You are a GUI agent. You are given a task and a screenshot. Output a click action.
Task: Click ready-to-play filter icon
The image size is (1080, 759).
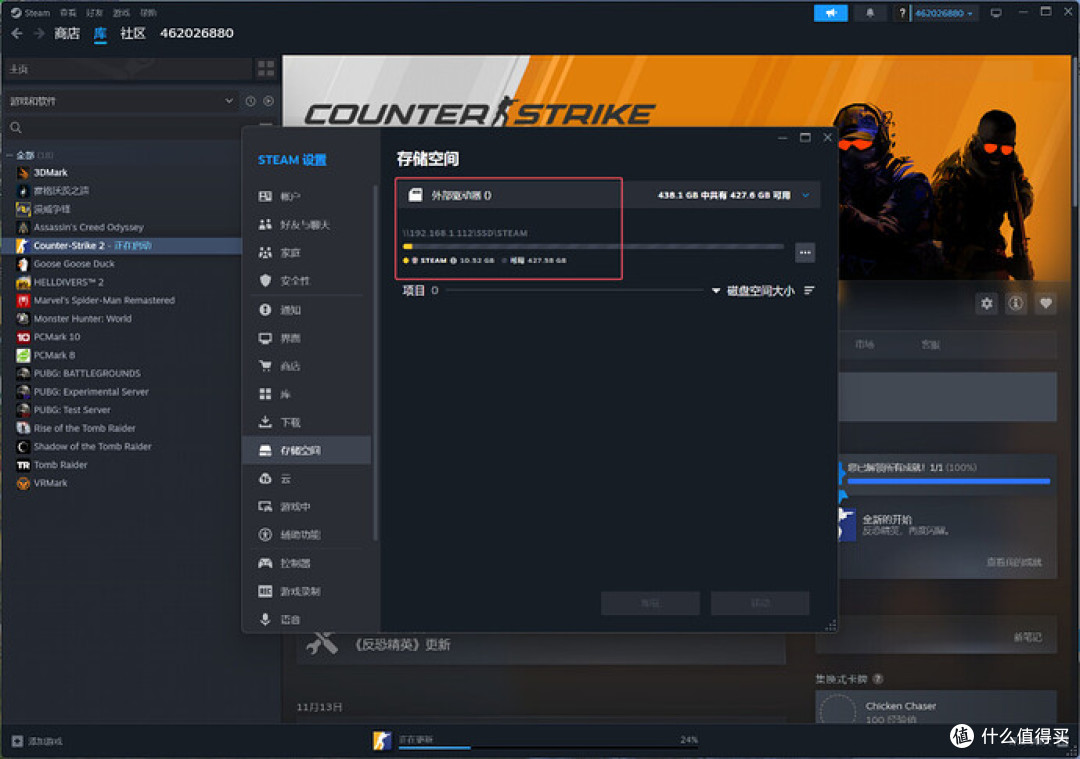coord(269,101)
